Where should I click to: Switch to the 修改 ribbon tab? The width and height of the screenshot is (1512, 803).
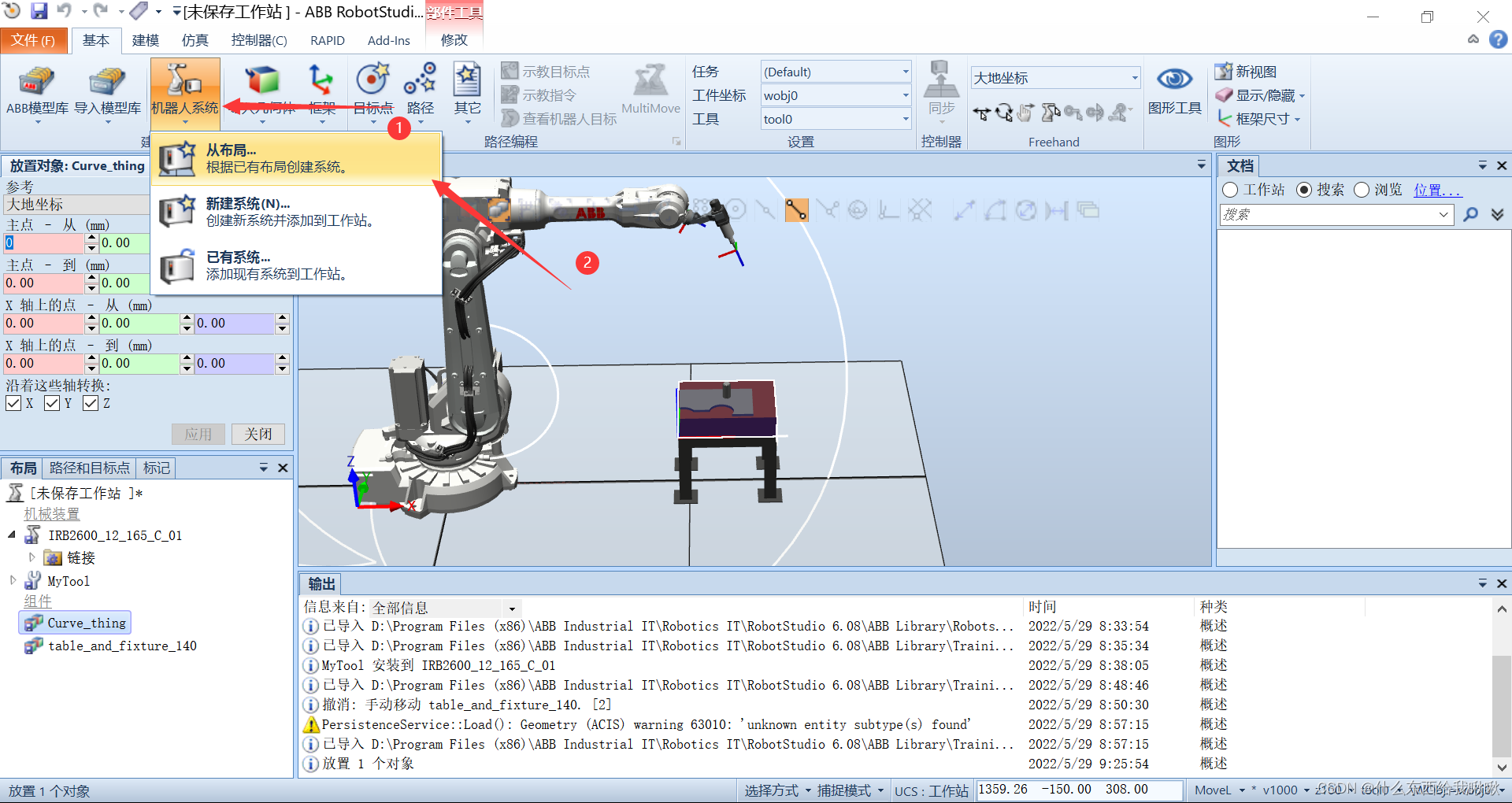[x=454, y=40]
